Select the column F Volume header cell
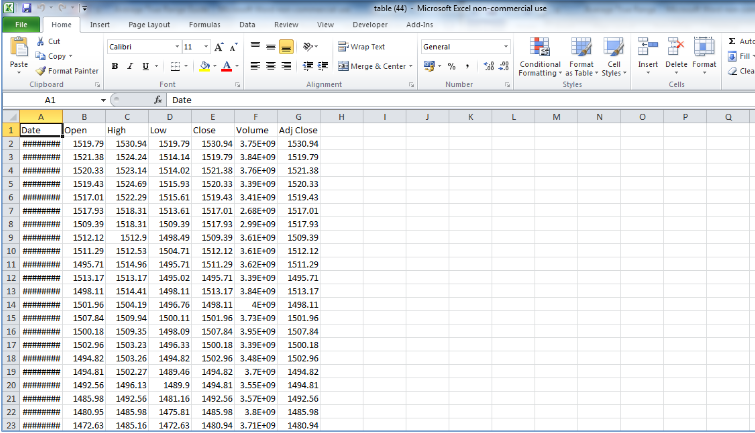 click(x=255, y=130)
